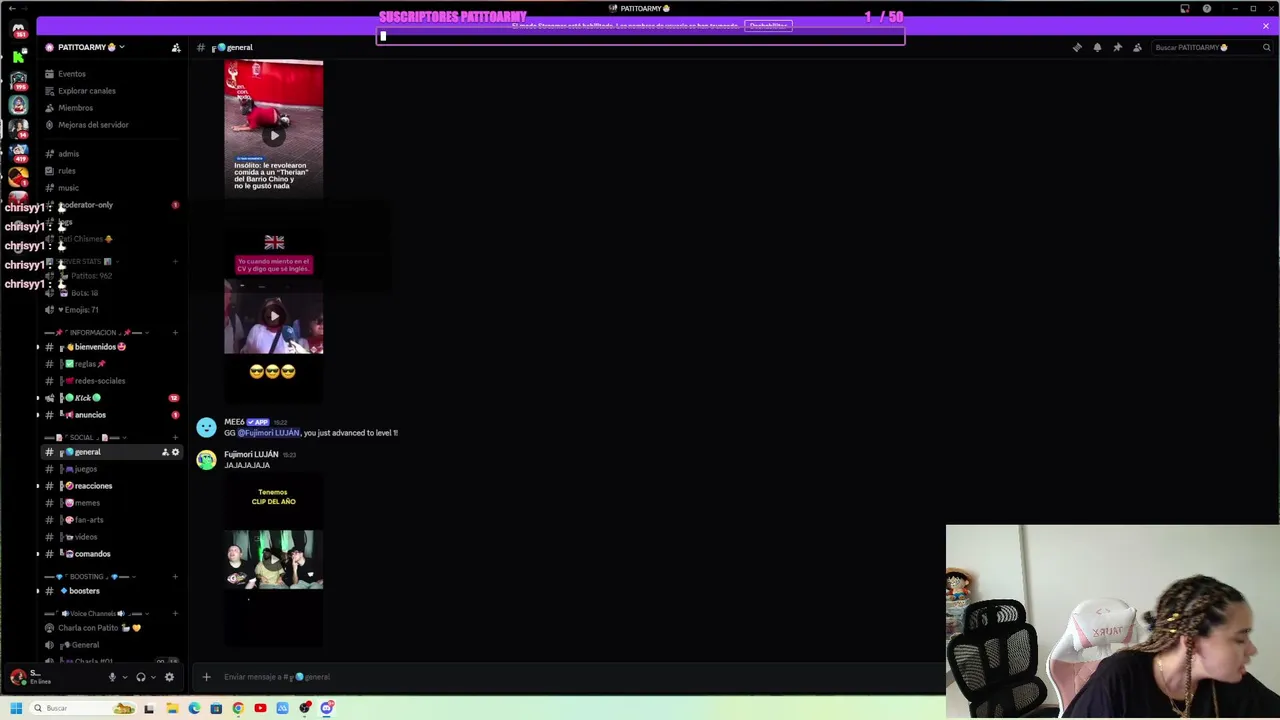Viewport: 1280px width, 720px height.
Task: Switch to the reacciones channel
Action: (x=111, y=486)
